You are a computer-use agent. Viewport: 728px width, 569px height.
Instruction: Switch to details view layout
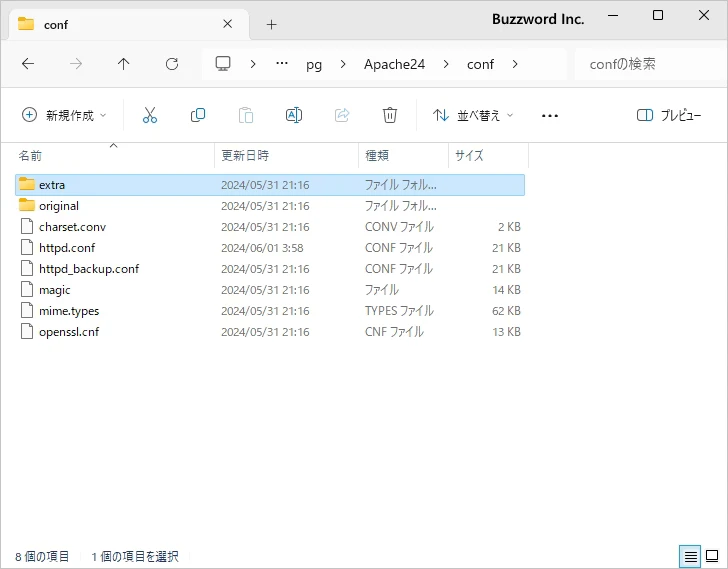pyautogui.click(x=690, y=556)
